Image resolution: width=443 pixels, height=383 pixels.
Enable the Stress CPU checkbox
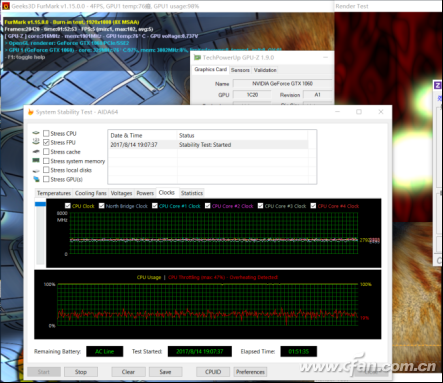46,134
